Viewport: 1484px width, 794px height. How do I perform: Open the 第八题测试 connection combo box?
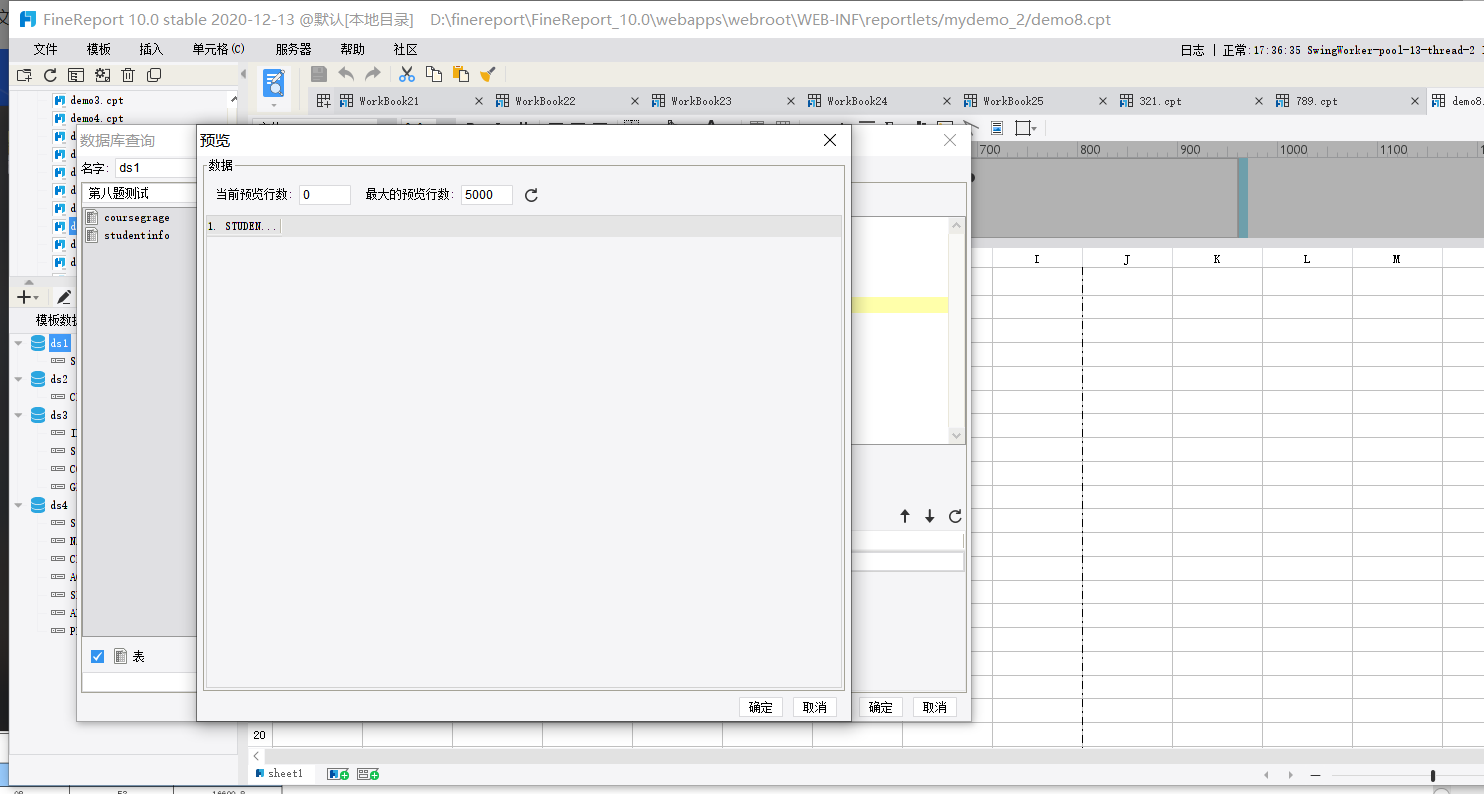pyautogui.click(x=140, y=192)
